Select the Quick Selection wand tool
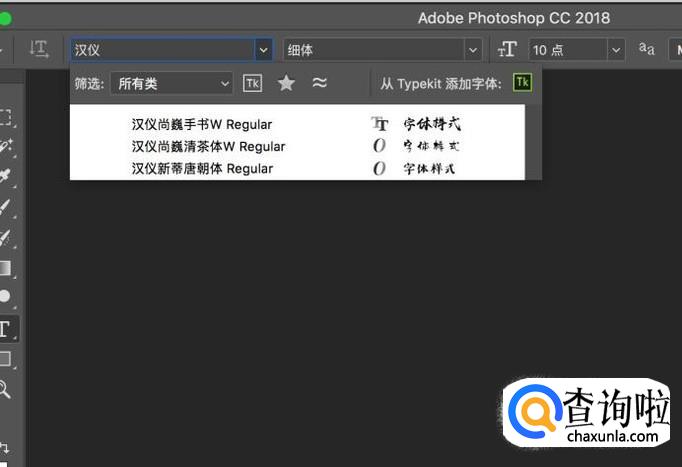682x467 pixels. 5,146
